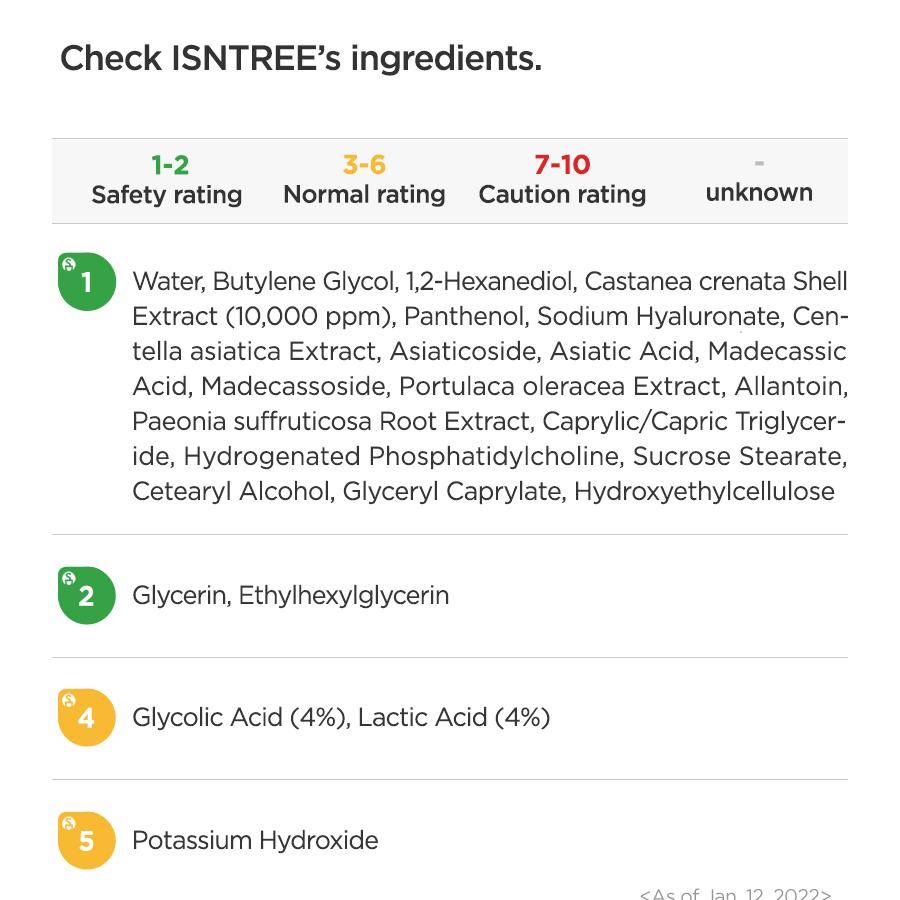Click small EWG logo on badge 5
900x900 pixels.
[69, 823]
